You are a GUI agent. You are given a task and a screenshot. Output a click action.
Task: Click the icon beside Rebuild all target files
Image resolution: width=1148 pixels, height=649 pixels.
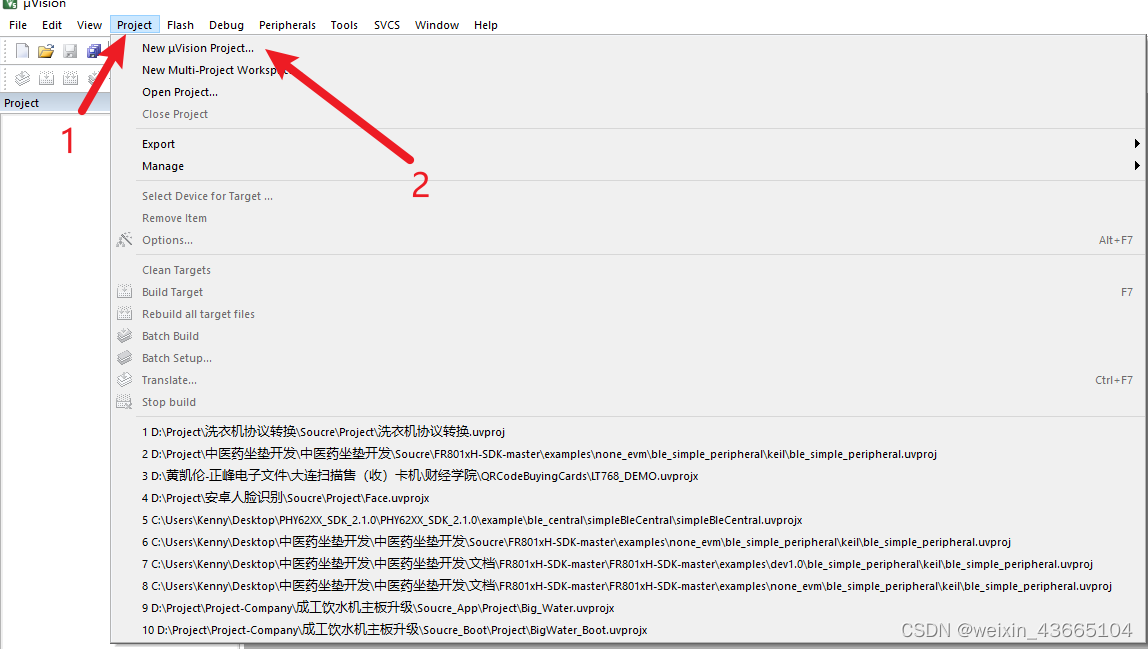point(124,314)
